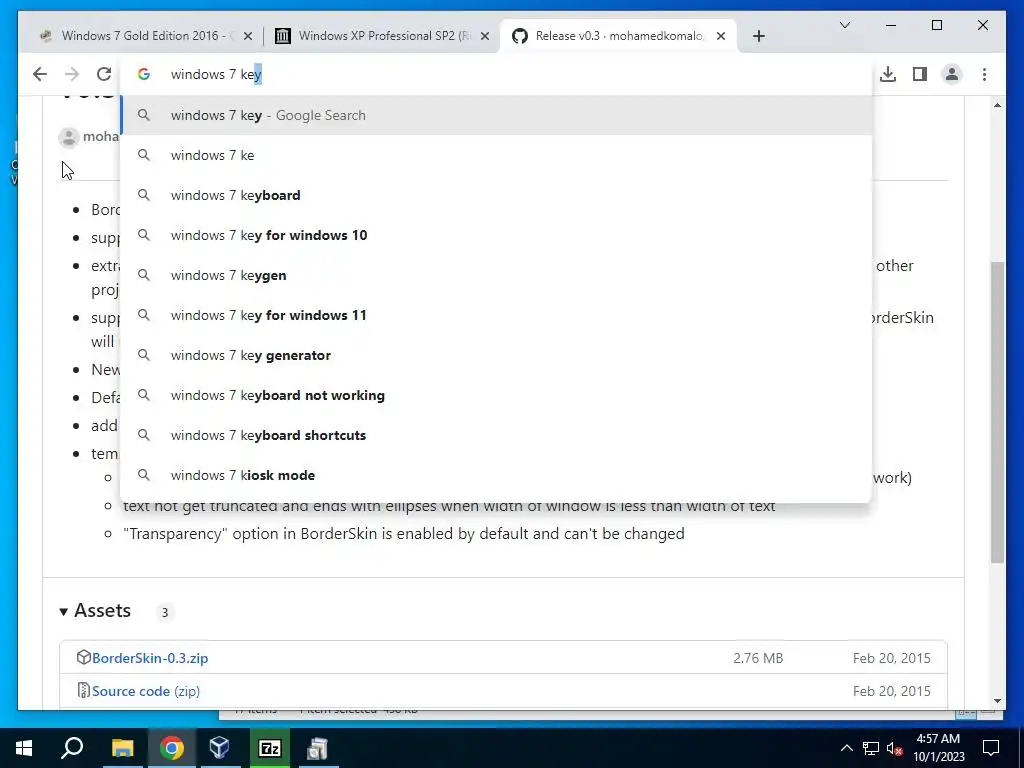Image resolution: width=1024 pixels, height=768 pixels.
Task: Choose 'windows 7 key generator' suggestion
Action: (x=496, y=355)
